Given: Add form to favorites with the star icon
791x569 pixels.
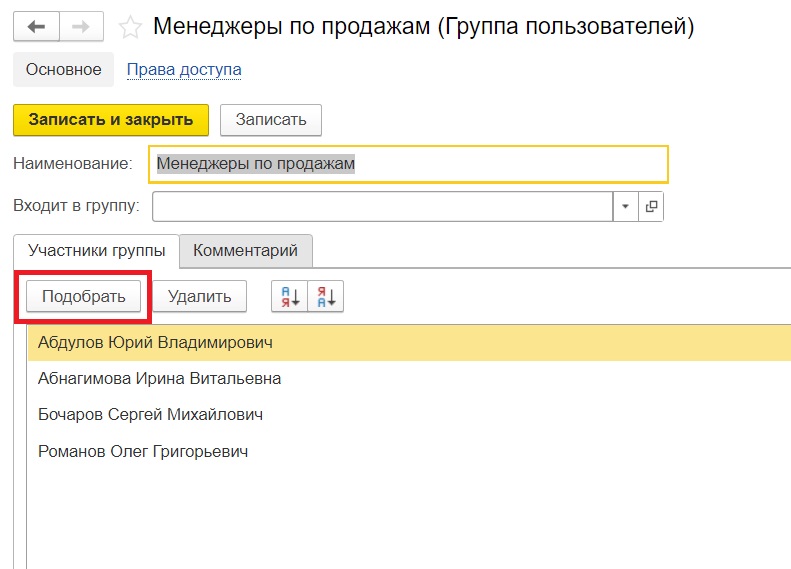Looking at the screenshot, I should [130, 27].
